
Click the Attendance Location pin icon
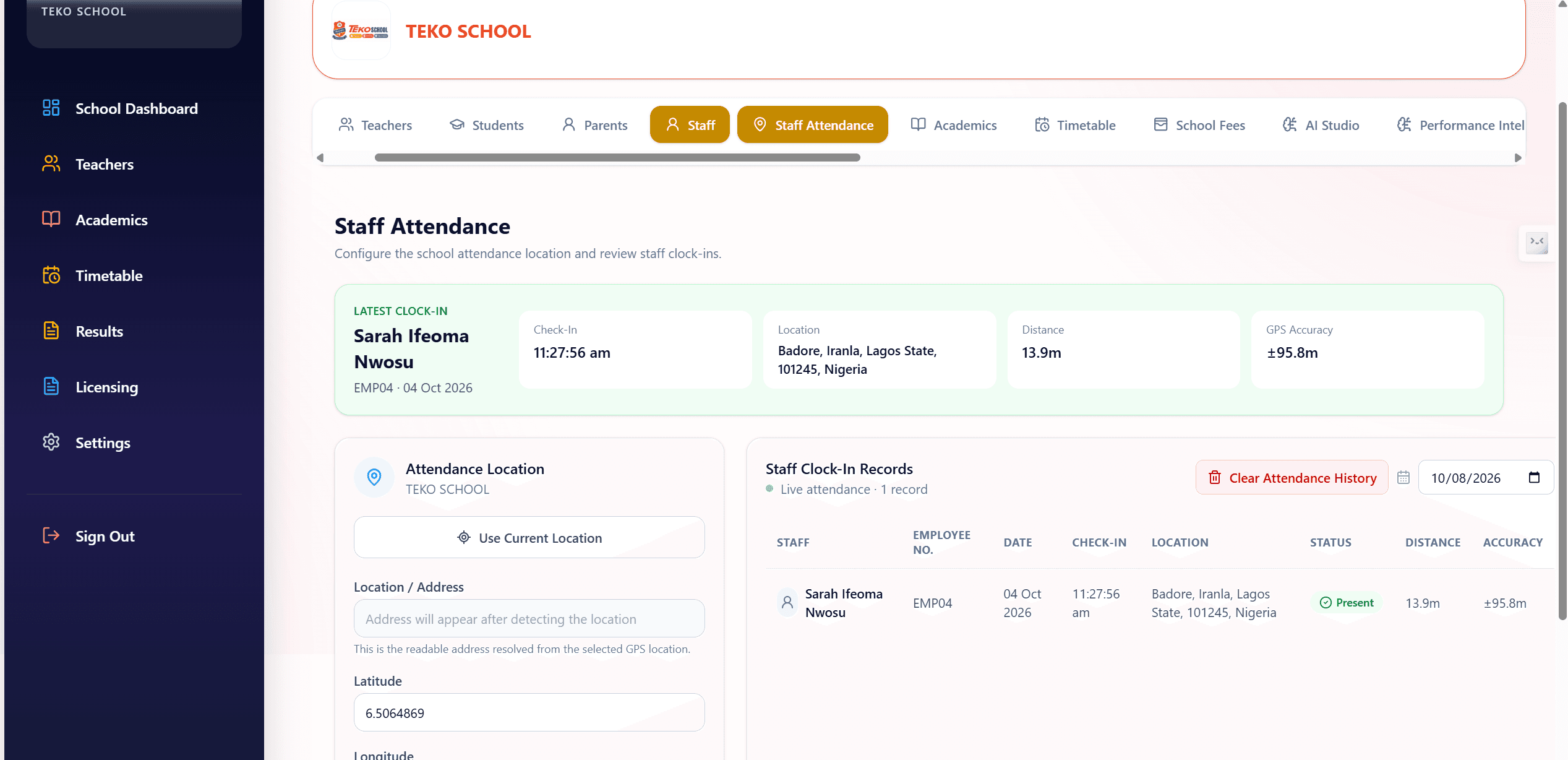pyautogui.click(x=374, y=477)
